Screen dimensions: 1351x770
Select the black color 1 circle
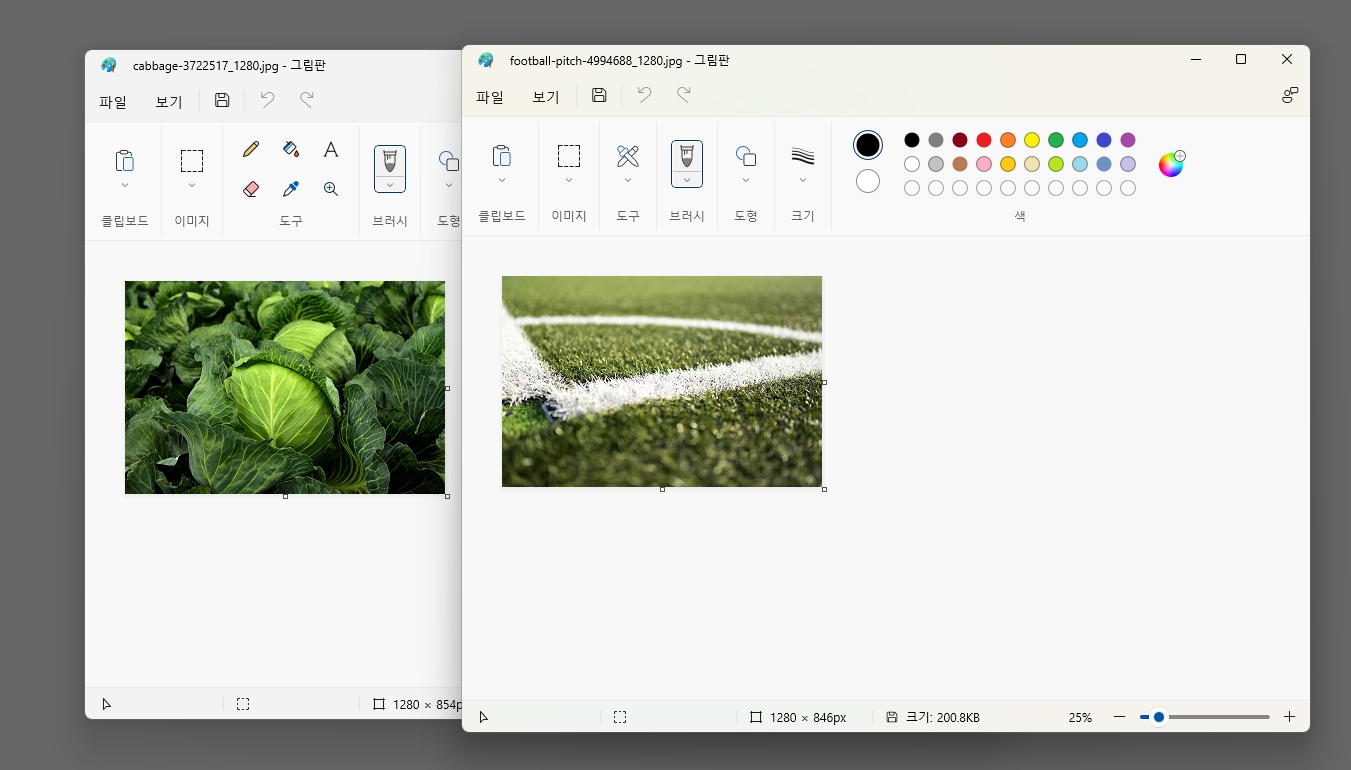click(868, 145)
